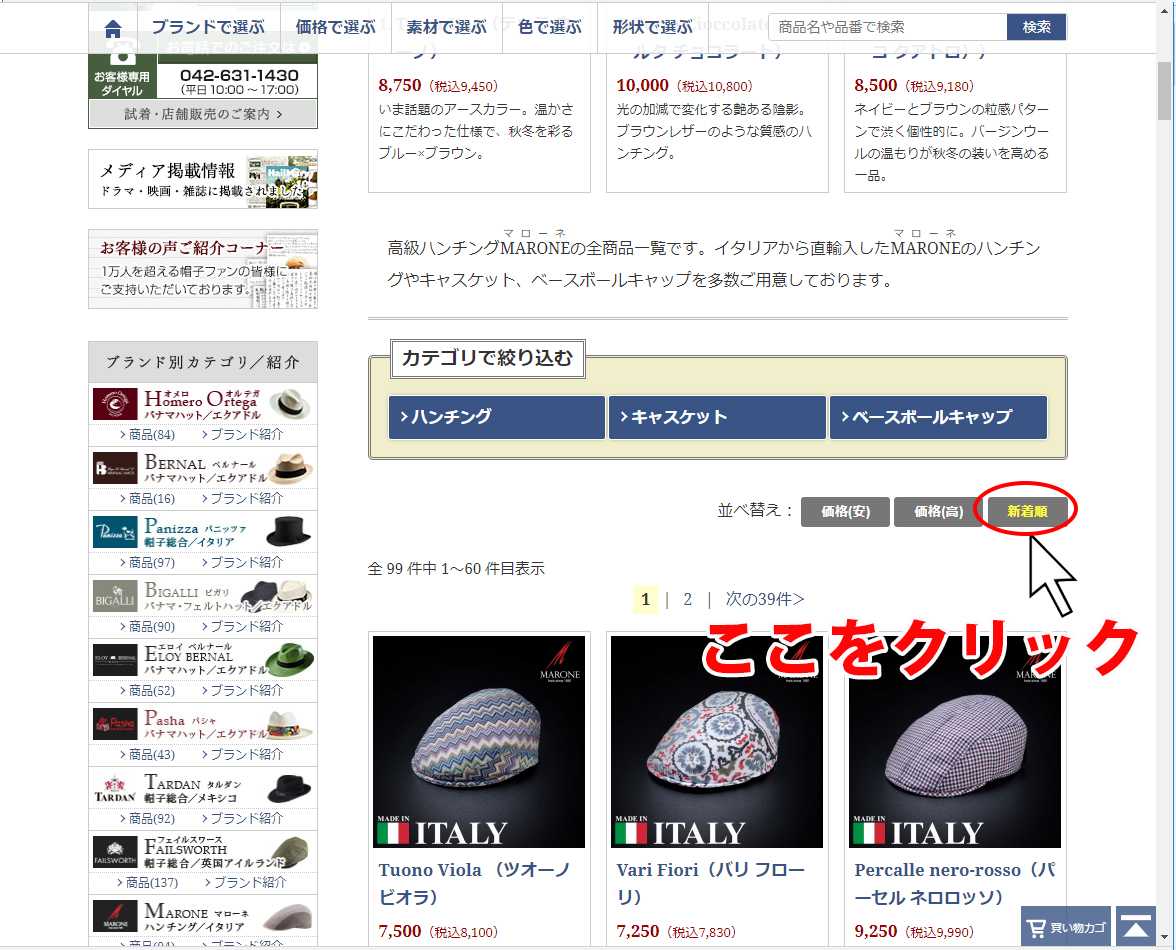Viewport: 1176px width, 950px height.
Task: Open Tardan brand logo banner
Action: tap(202, 788)
